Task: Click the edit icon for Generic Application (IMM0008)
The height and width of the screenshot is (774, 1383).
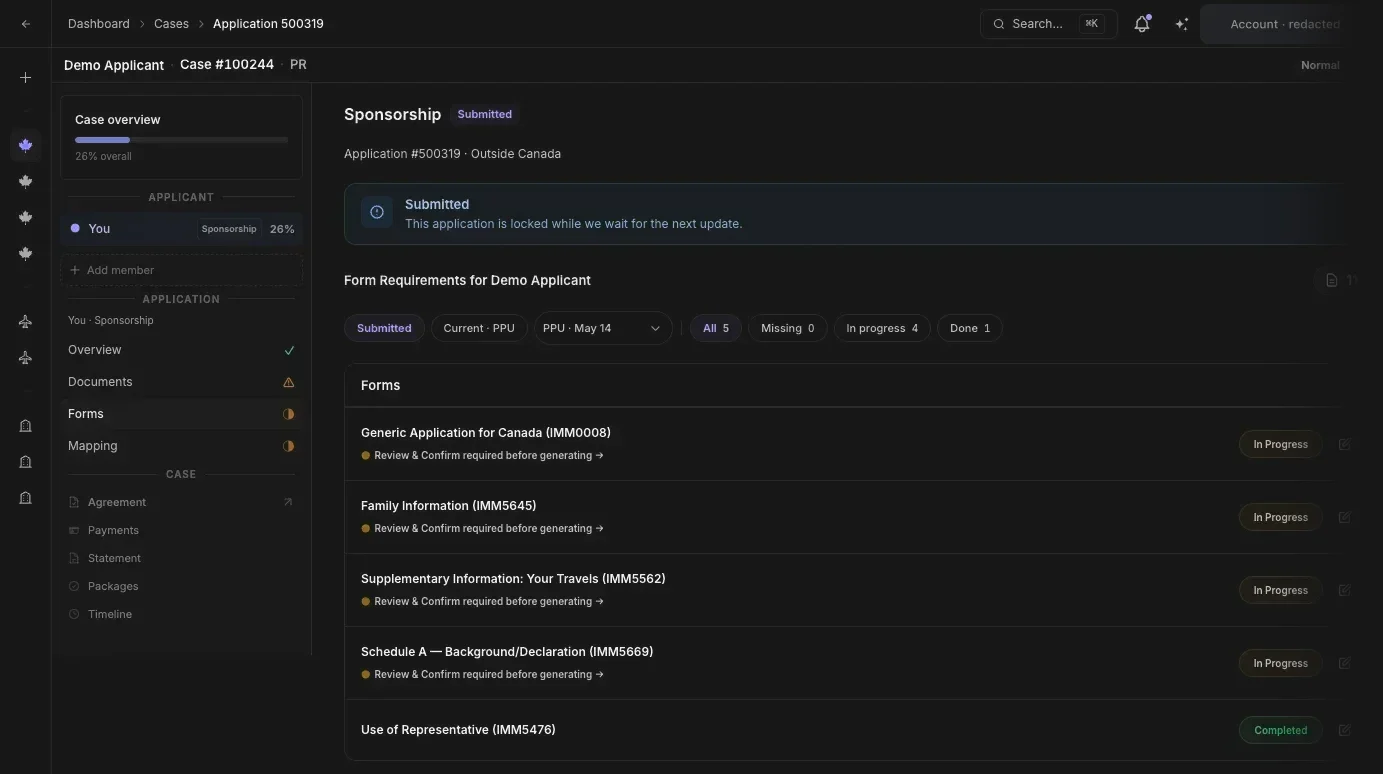Action: click(x=1344, y=444)
